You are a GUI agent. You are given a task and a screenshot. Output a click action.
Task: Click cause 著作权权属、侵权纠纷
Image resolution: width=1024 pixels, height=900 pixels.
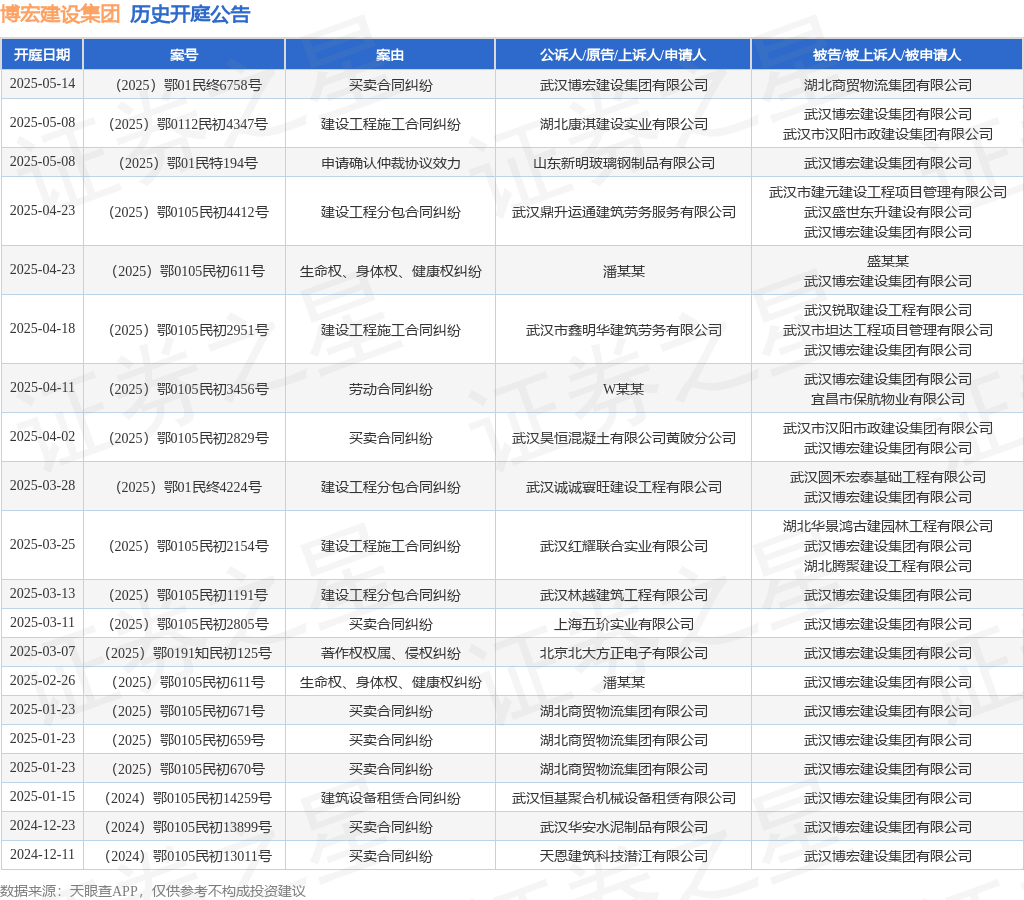391,653
